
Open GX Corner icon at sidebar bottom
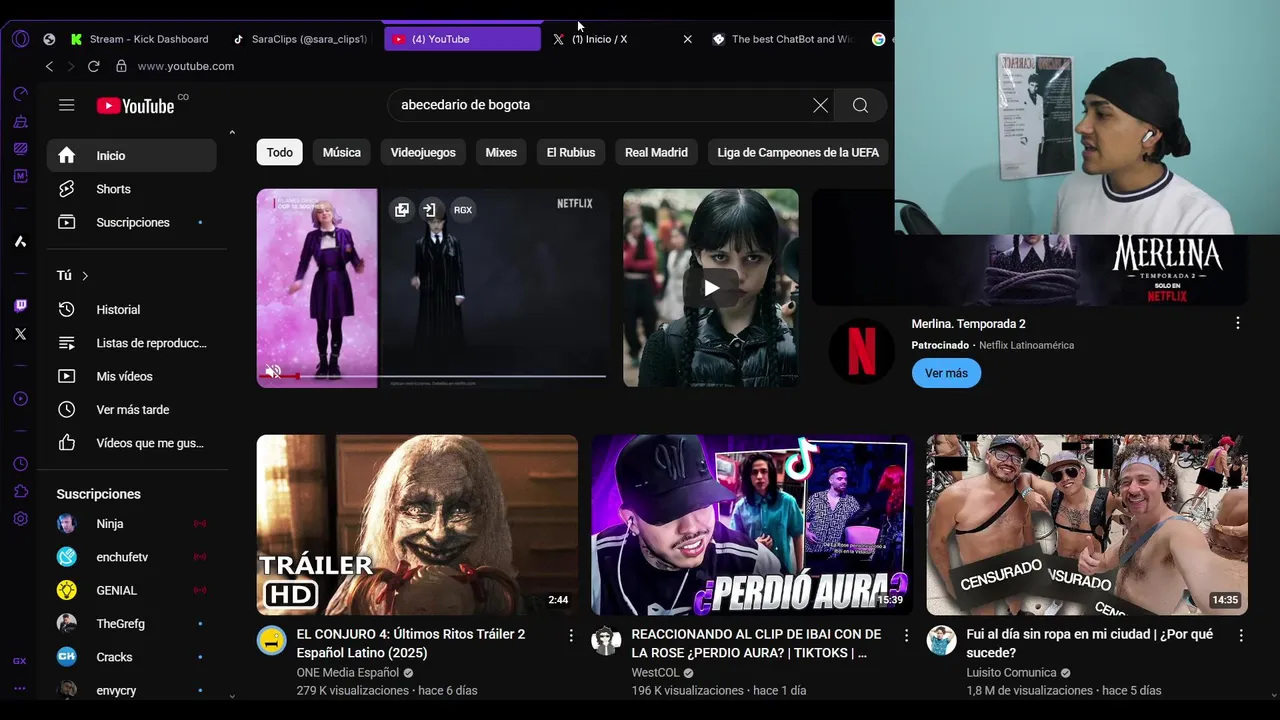pyautogui.click(x=20, y=661)
